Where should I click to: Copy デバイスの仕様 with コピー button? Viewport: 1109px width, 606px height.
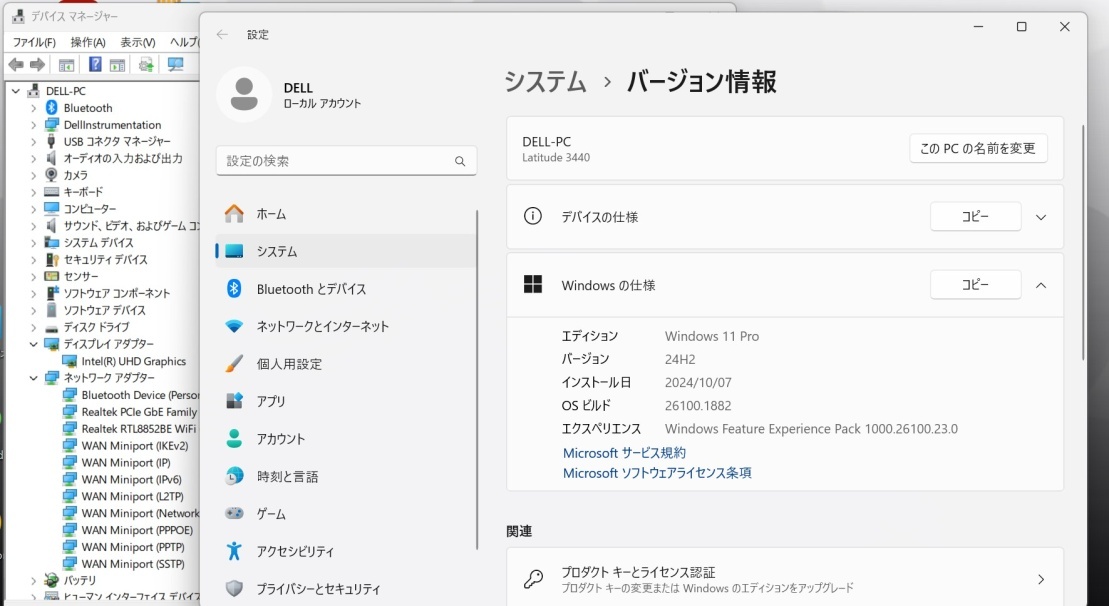tap(975, 216)
